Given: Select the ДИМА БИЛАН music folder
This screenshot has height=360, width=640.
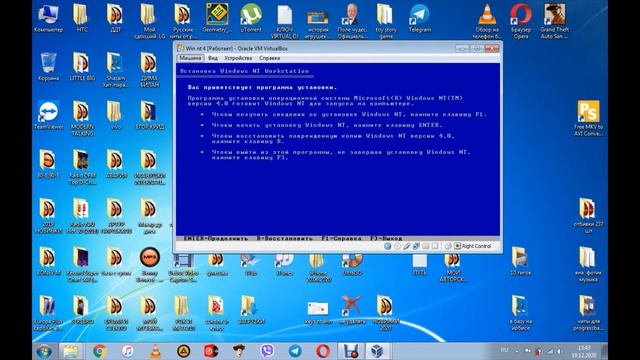Looking at the screenshot, I should pos(149,70).
